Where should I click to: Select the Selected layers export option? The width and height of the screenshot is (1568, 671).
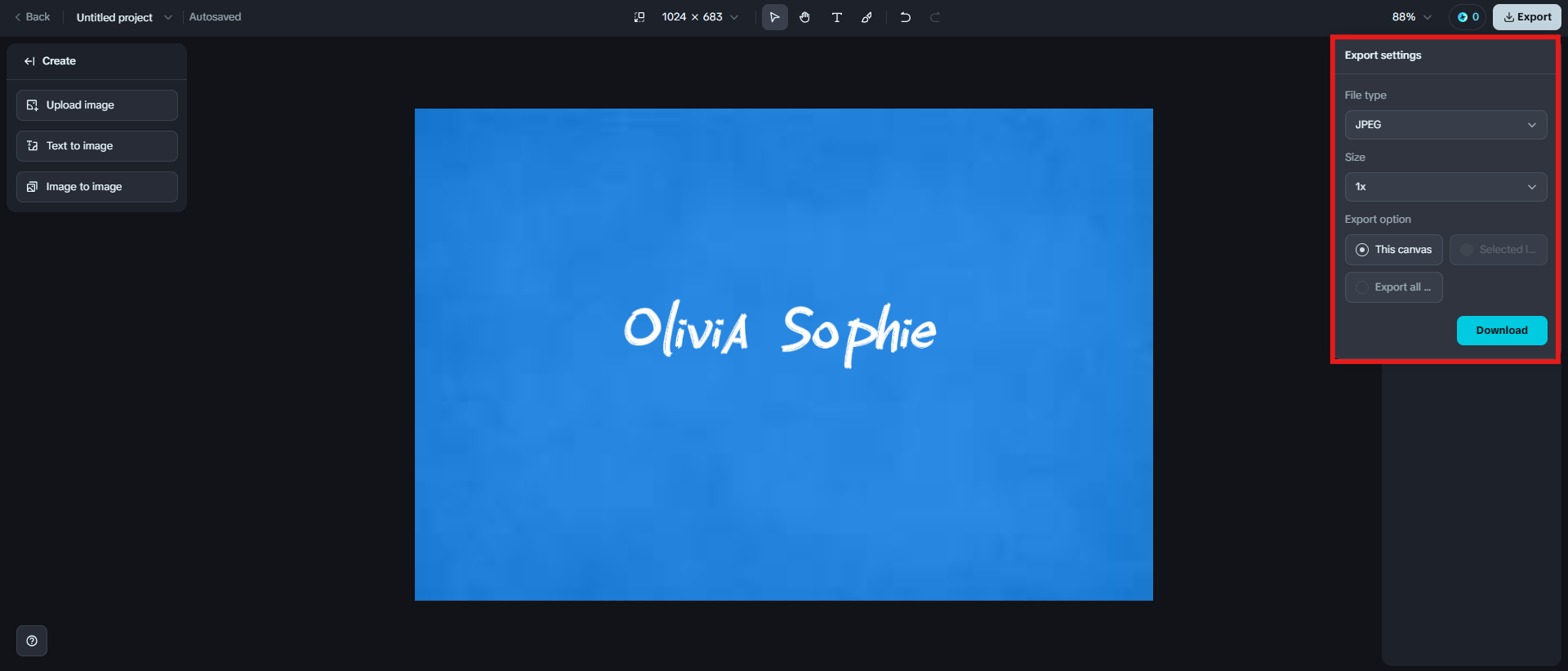[x=1499, y=250]
